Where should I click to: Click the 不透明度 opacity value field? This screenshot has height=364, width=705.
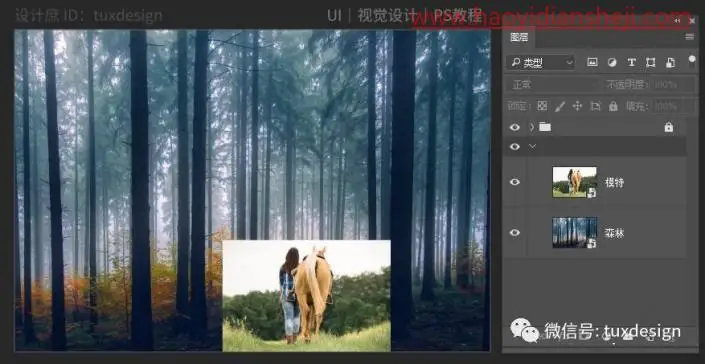[x=667, y=84]
